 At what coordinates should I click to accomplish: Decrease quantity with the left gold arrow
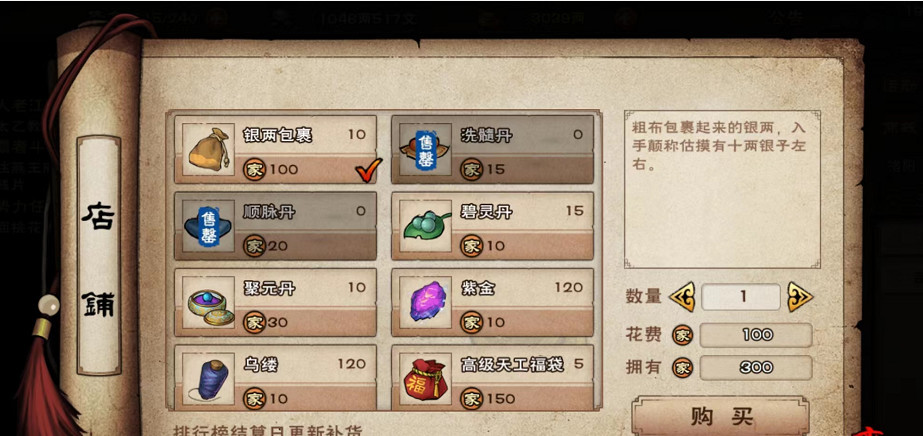pyautogui.click(x=682, y=297)
